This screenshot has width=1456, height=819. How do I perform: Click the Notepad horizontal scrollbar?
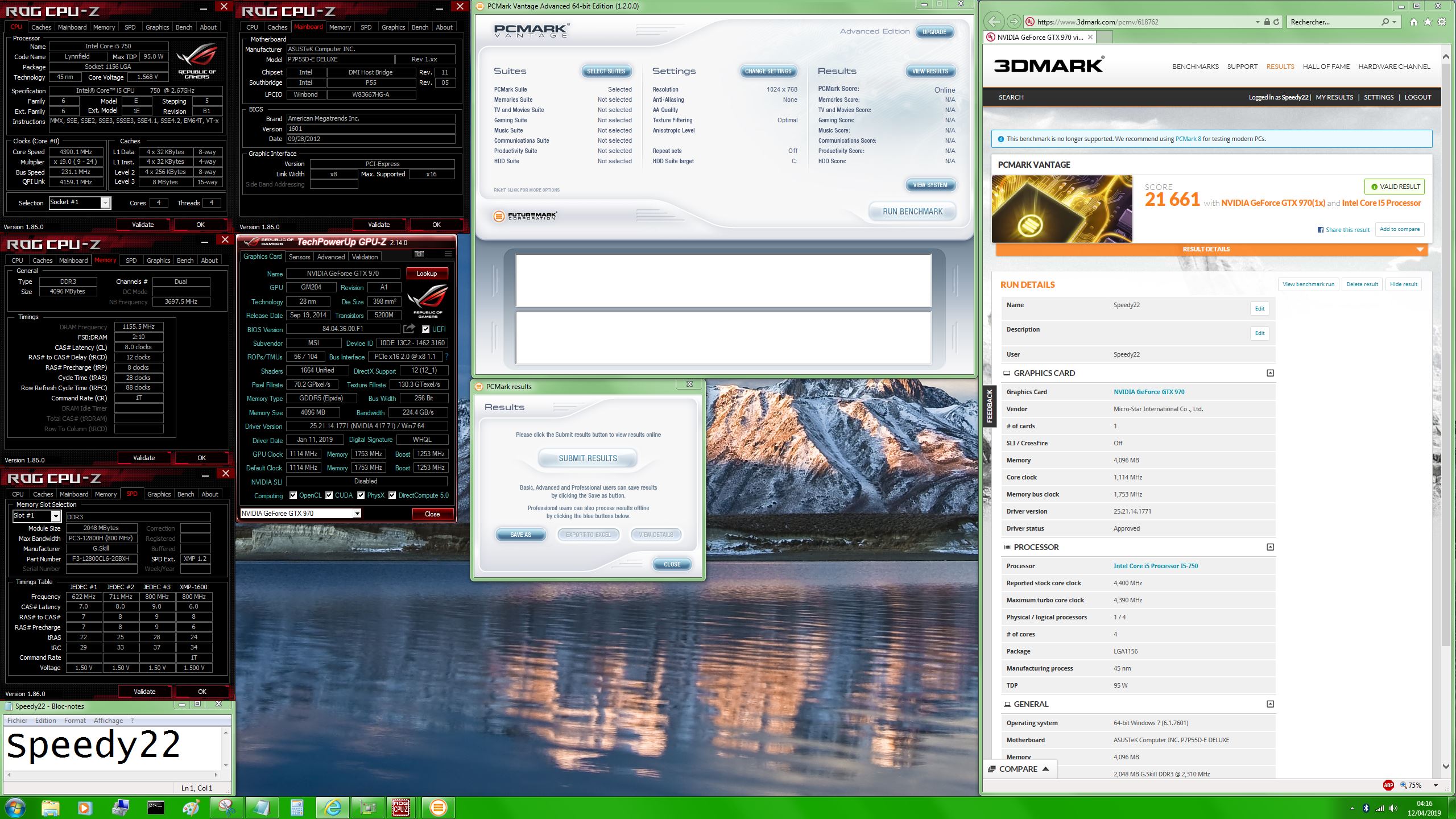click(x=114, y=775)
